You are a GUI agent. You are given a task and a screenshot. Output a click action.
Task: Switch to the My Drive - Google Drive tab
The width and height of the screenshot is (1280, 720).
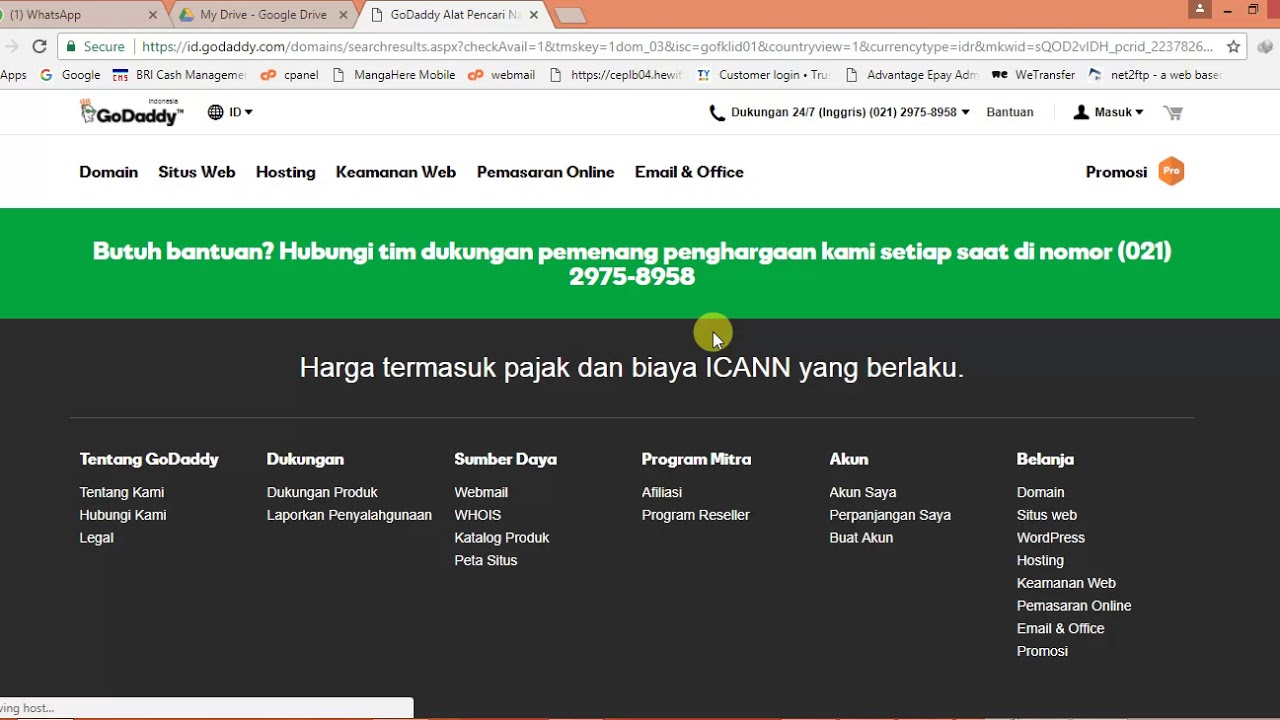pyautogui.click(x=263, y=15)
